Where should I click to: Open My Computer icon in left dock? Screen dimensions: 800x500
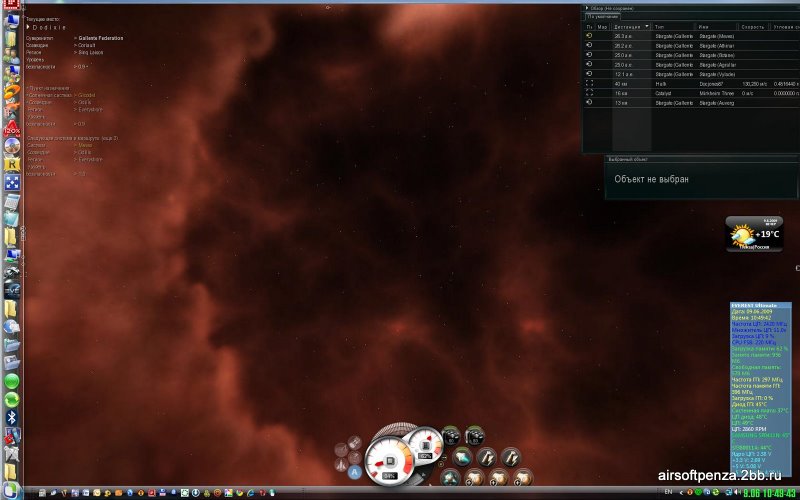[12, 21]
